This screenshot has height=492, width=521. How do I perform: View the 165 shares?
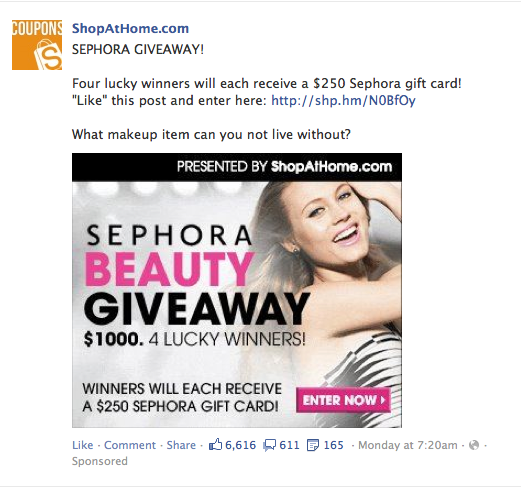click(334, 445)
